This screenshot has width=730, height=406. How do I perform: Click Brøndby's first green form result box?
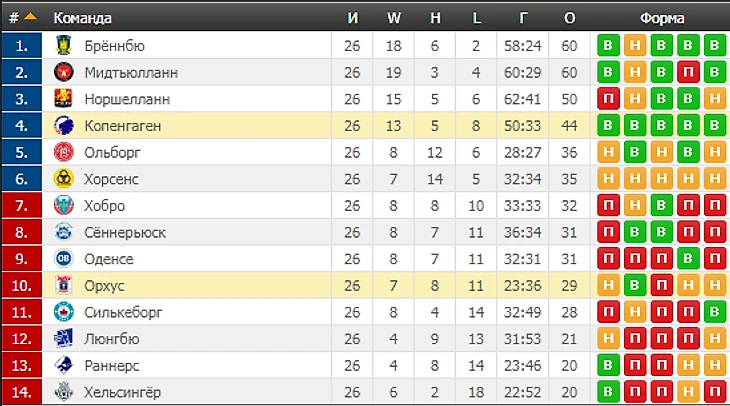tap(607, 46)
